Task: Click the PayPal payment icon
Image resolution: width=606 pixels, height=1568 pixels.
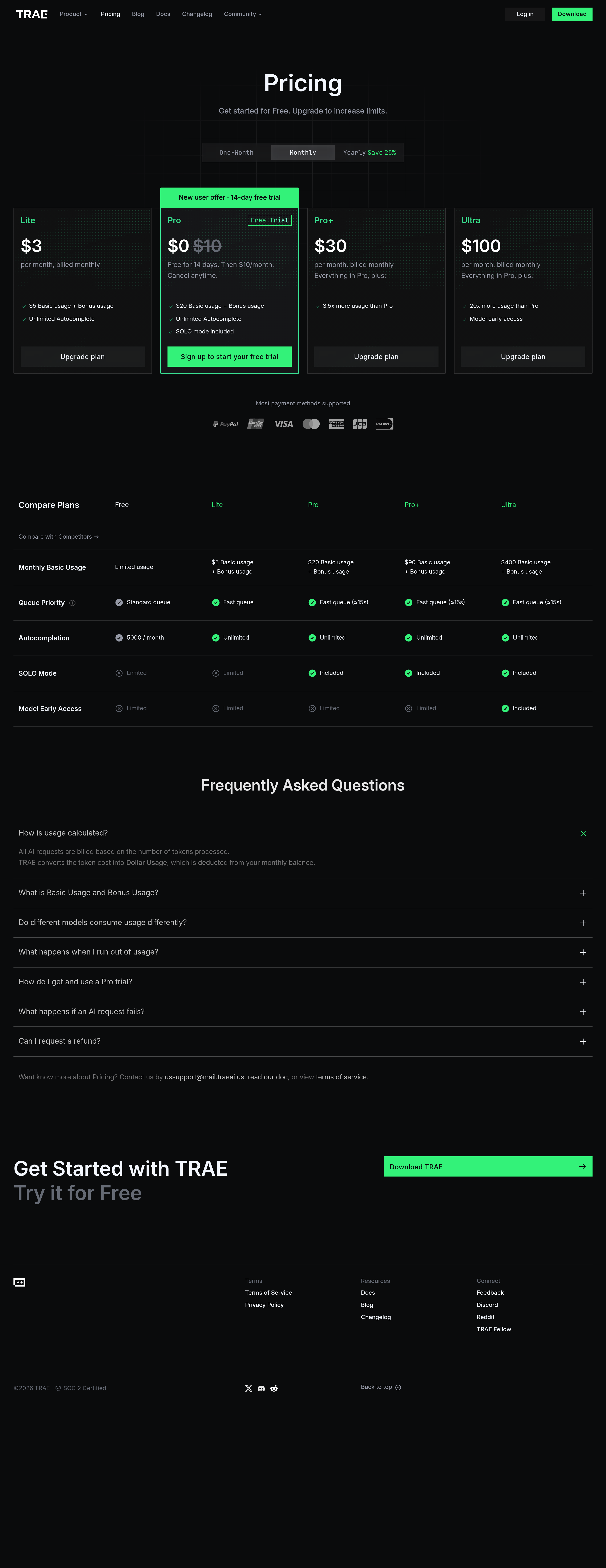Action: 225,424
